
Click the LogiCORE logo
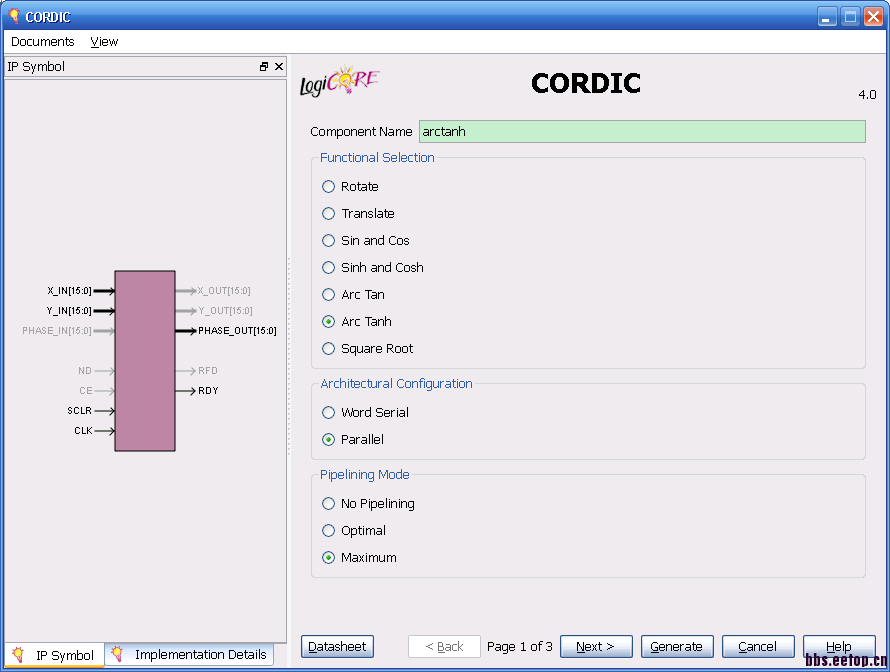tap(339, 81)
